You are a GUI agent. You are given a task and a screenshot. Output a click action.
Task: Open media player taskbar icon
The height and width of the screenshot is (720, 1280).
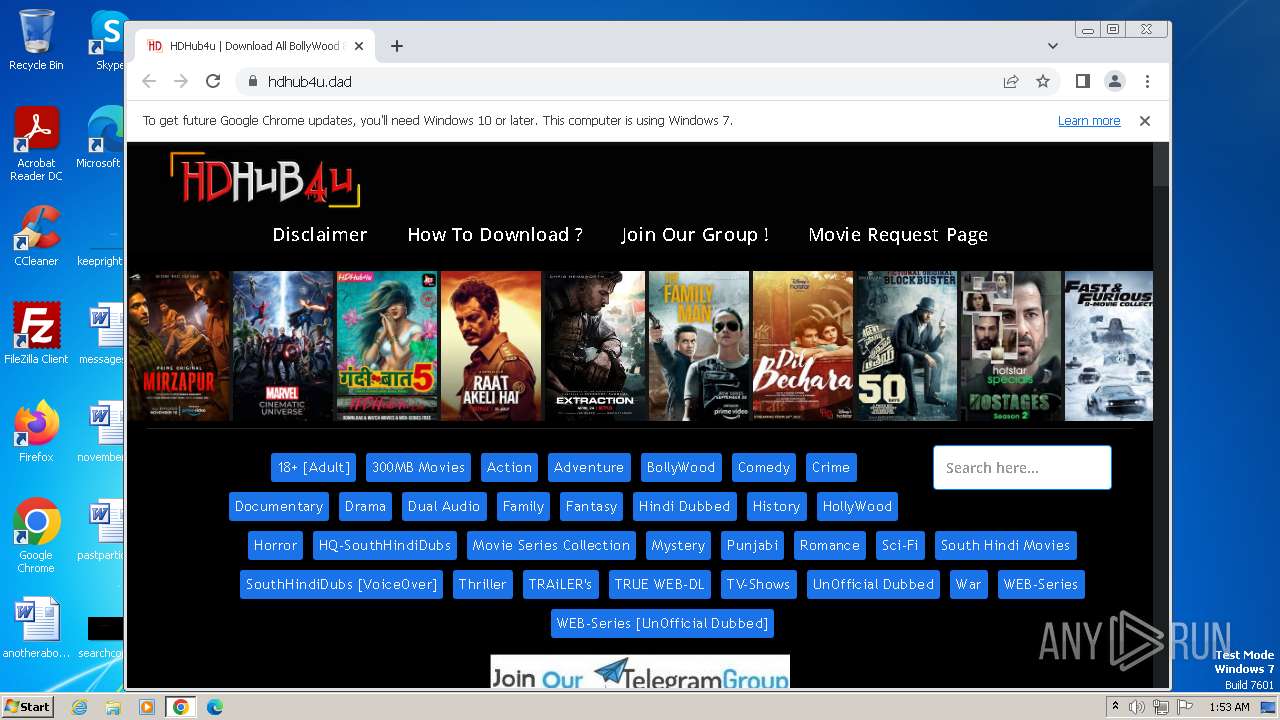pyautogui.click(x=147, y=707)
